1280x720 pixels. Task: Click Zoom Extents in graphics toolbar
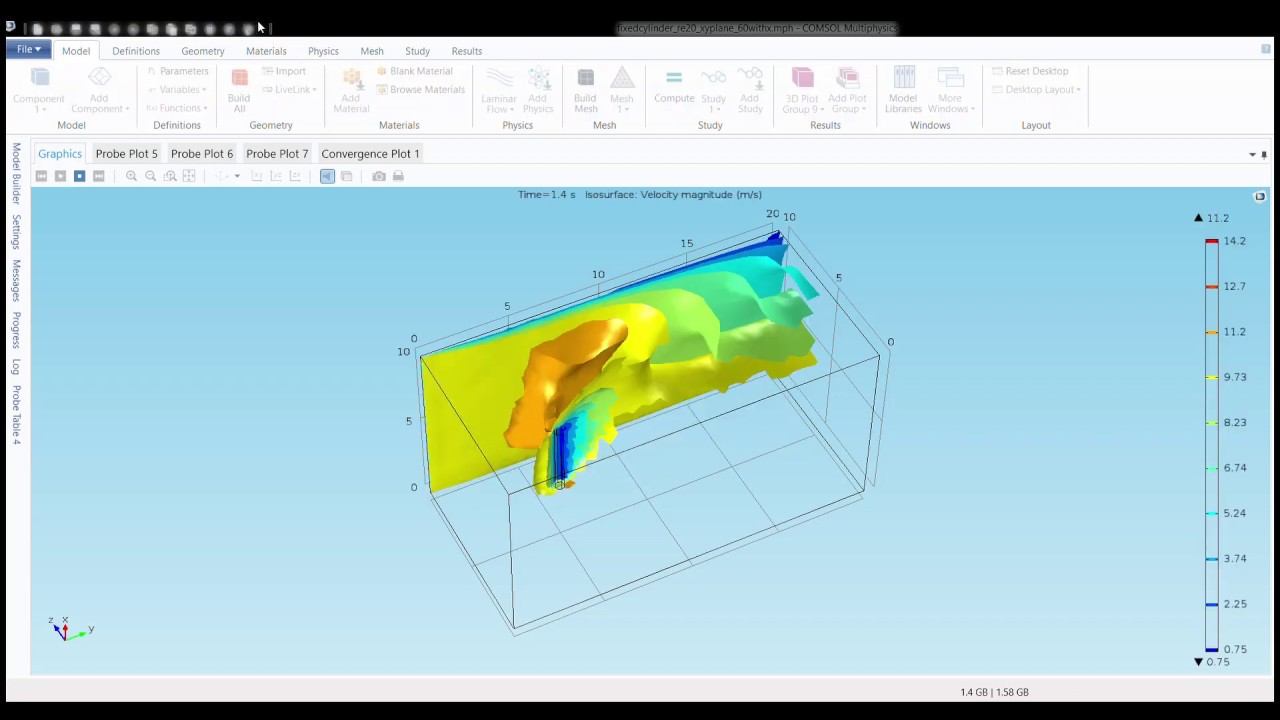tap(189, 176)
